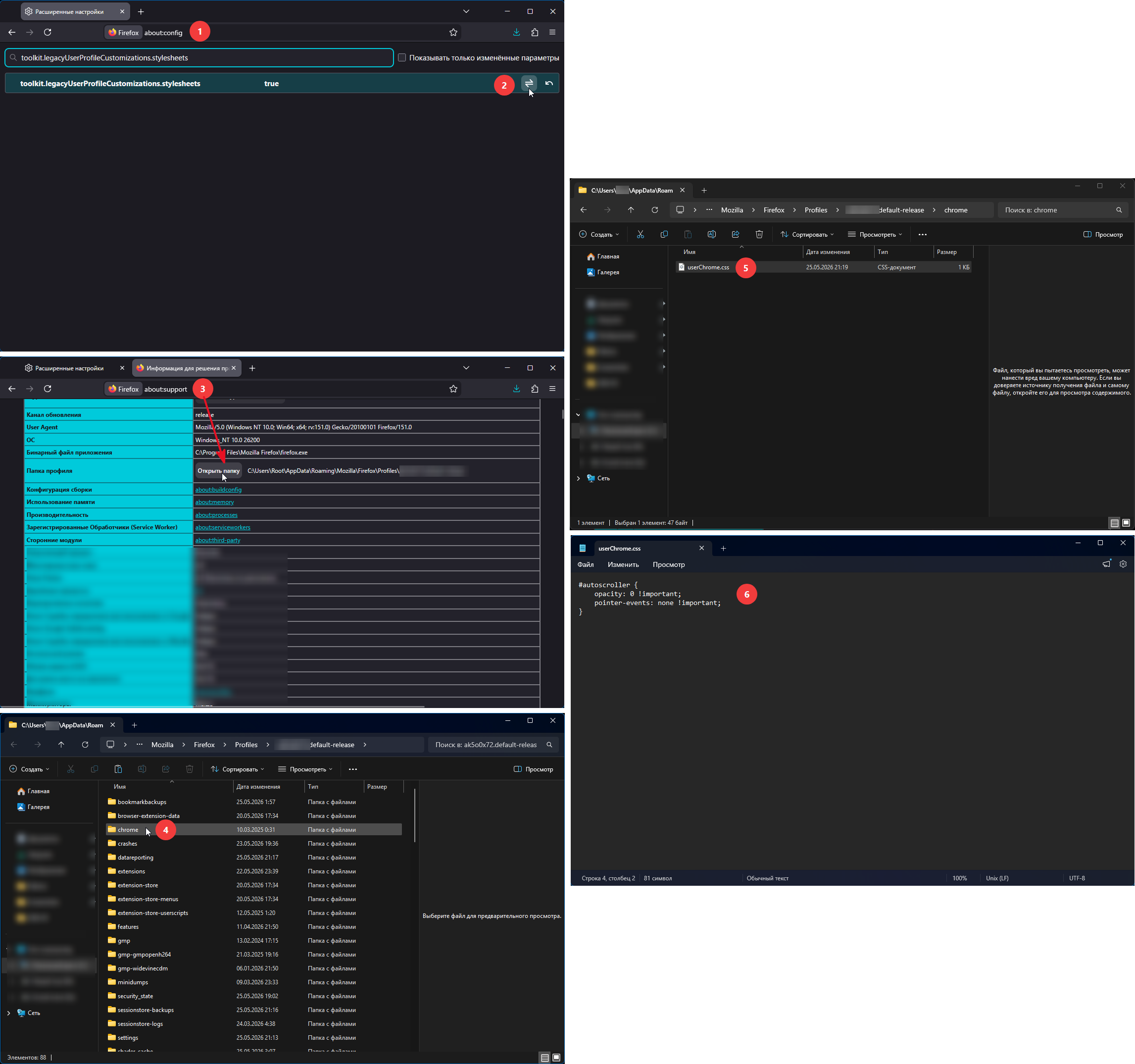Switch to details view icon in profile Explorer
Image resolution: width=1135 pixels, height=1064 pixels.
tap(544, 1058)
